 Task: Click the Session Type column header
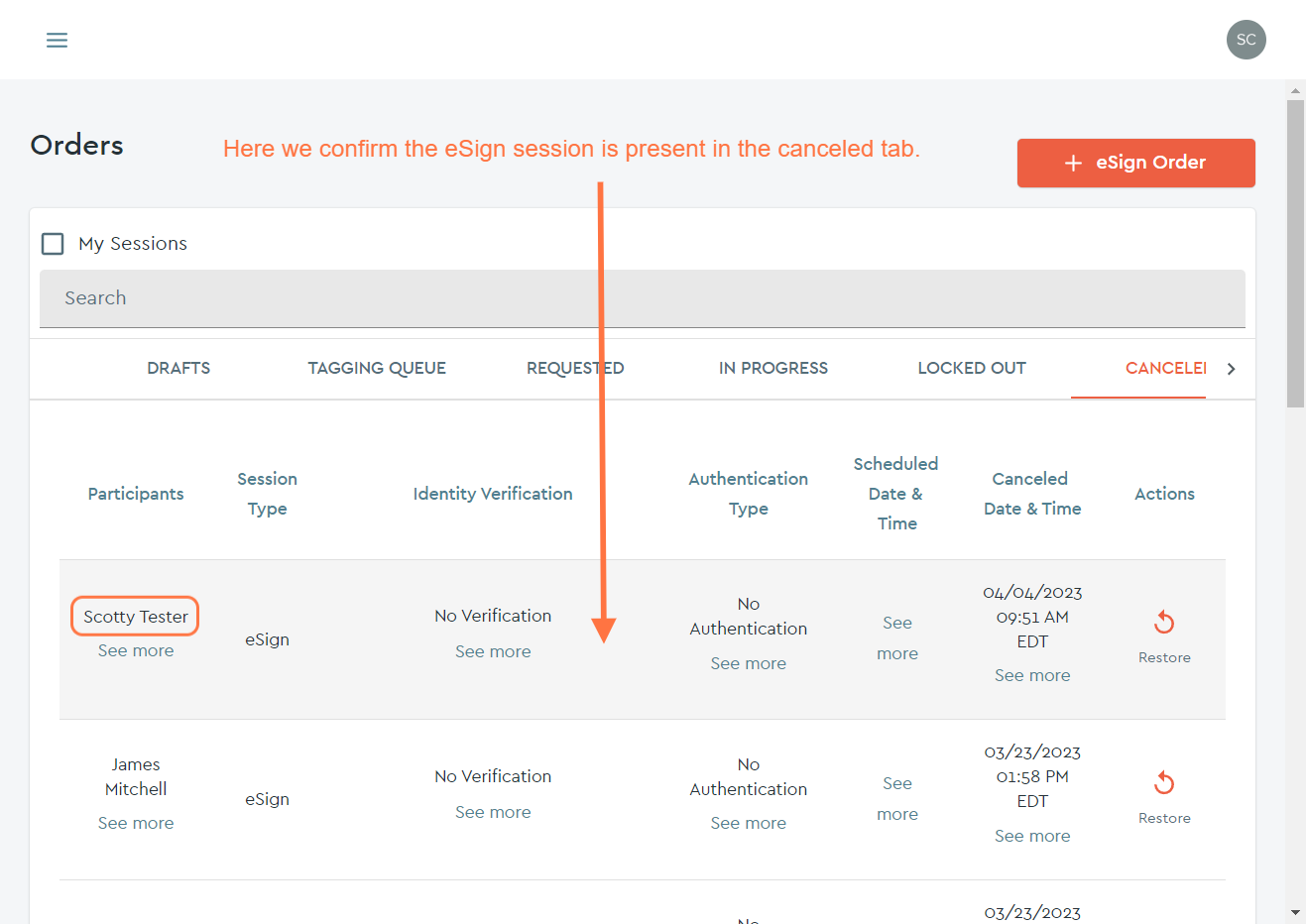point(268,494)
